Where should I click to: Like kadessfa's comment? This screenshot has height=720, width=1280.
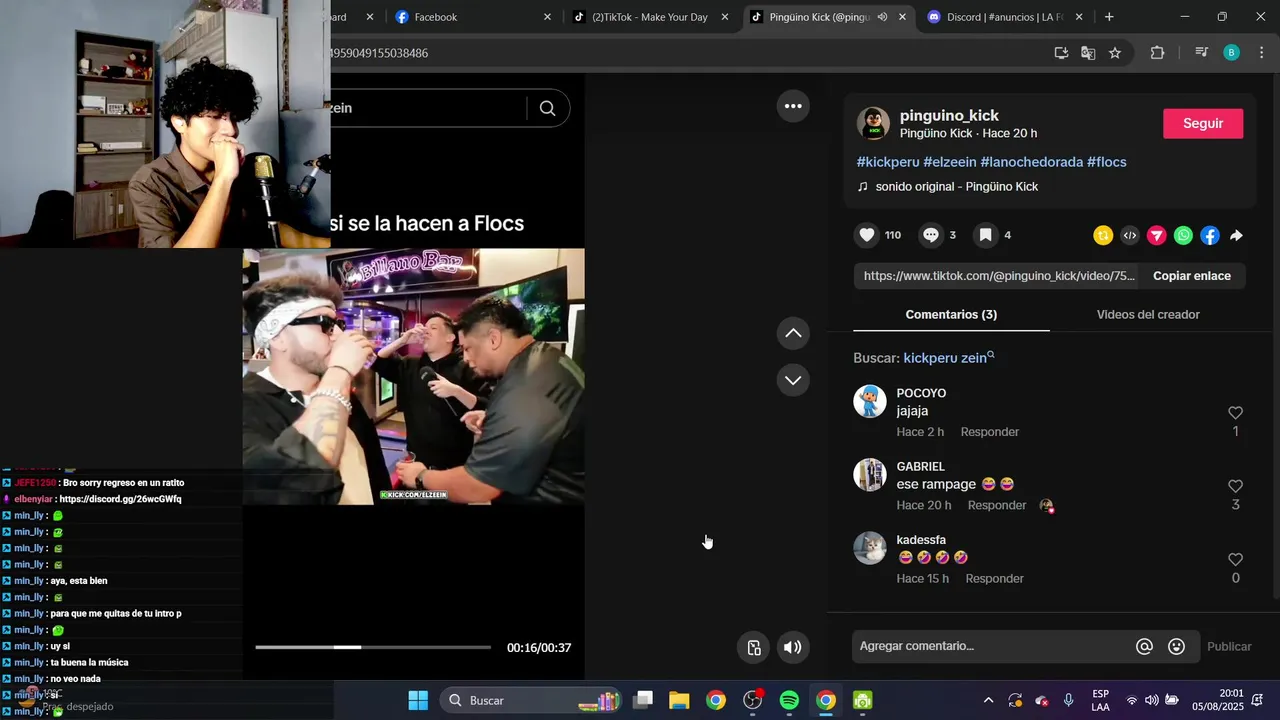coord(1235,560)
